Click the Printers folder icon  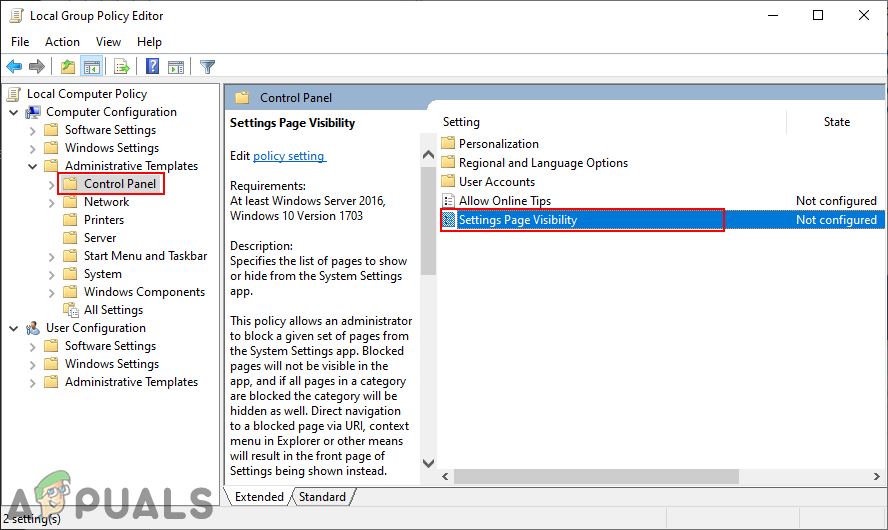click(70, 220)
